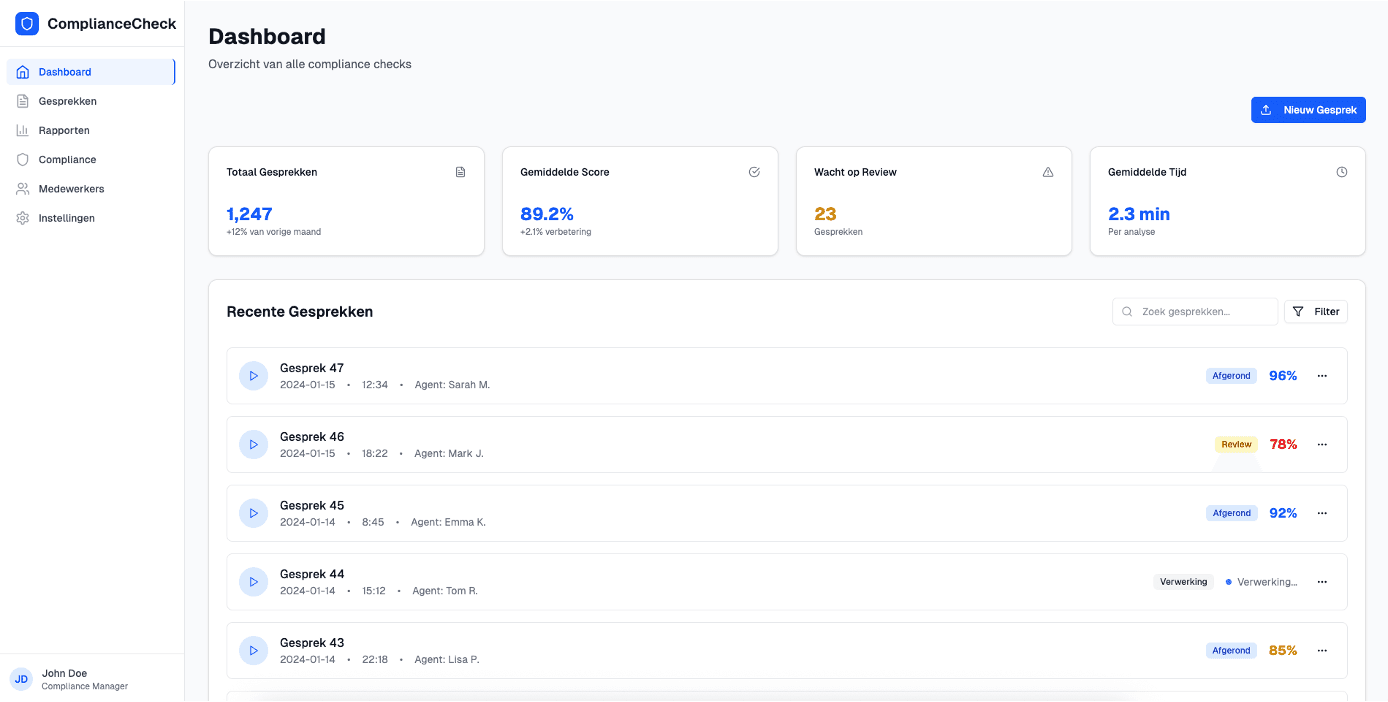Click the Afgerond badge on Gesprek 47
This screenshot has height=702, width=1388.
click(x=1231, y=376)
